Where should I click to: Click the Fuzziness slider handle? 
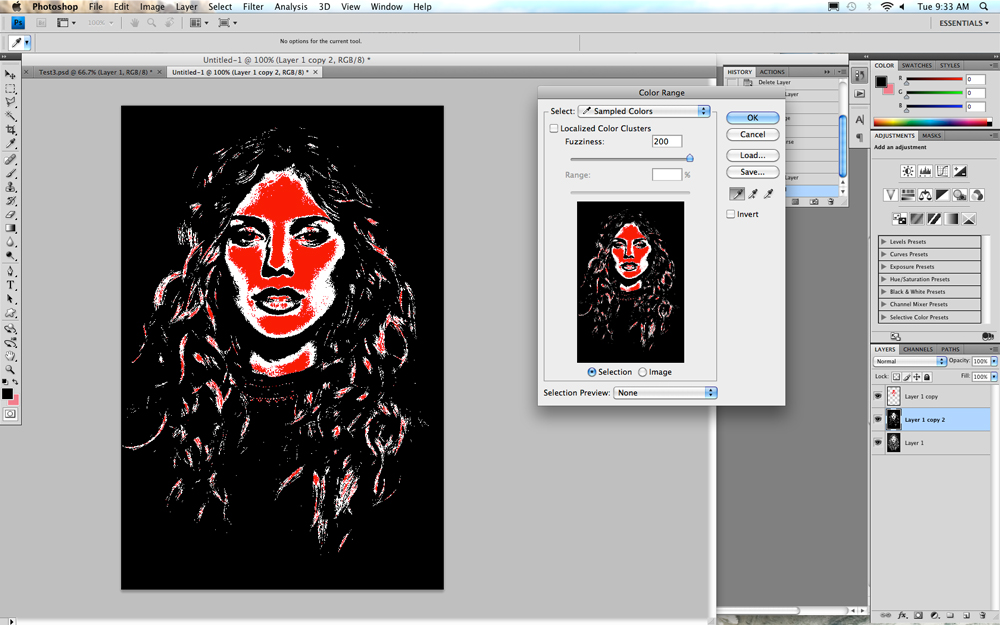point(689,158)
